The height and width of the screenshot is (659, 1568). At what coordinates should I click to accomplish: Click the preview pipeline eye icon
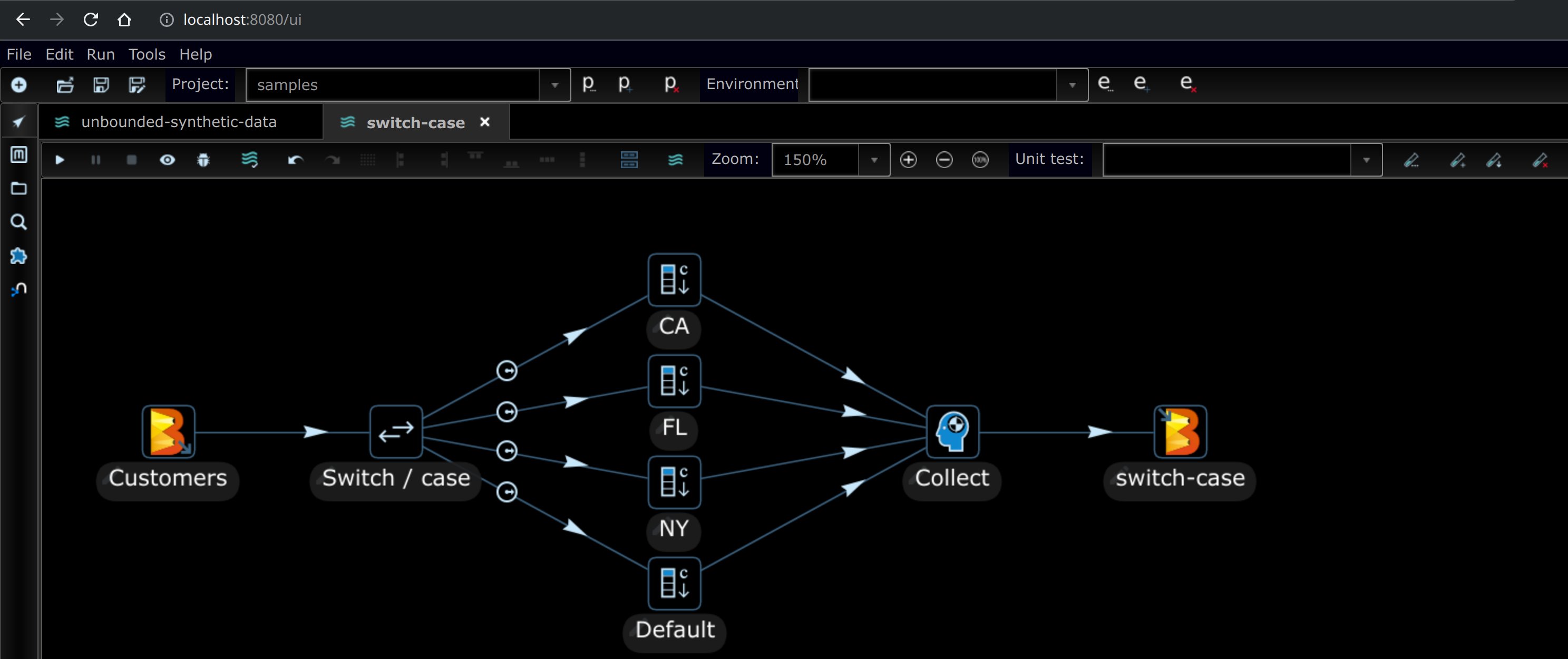(168, 160)
